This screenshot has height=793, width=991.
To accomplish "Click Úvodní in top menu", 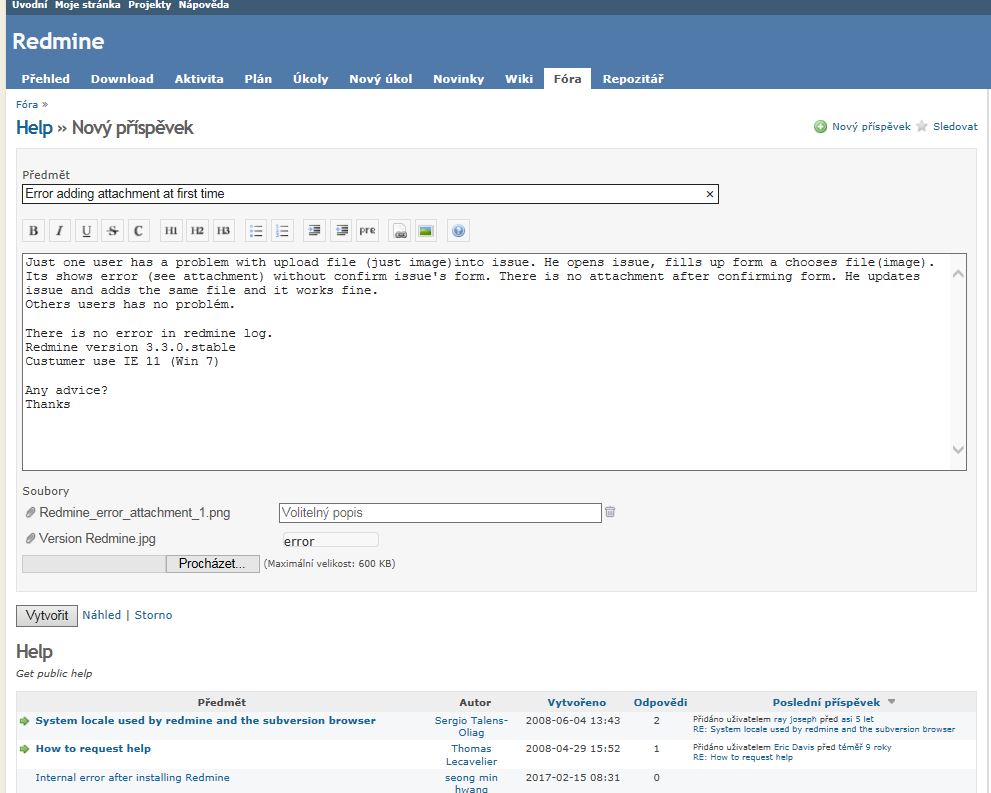I will [x=29, y=5].
